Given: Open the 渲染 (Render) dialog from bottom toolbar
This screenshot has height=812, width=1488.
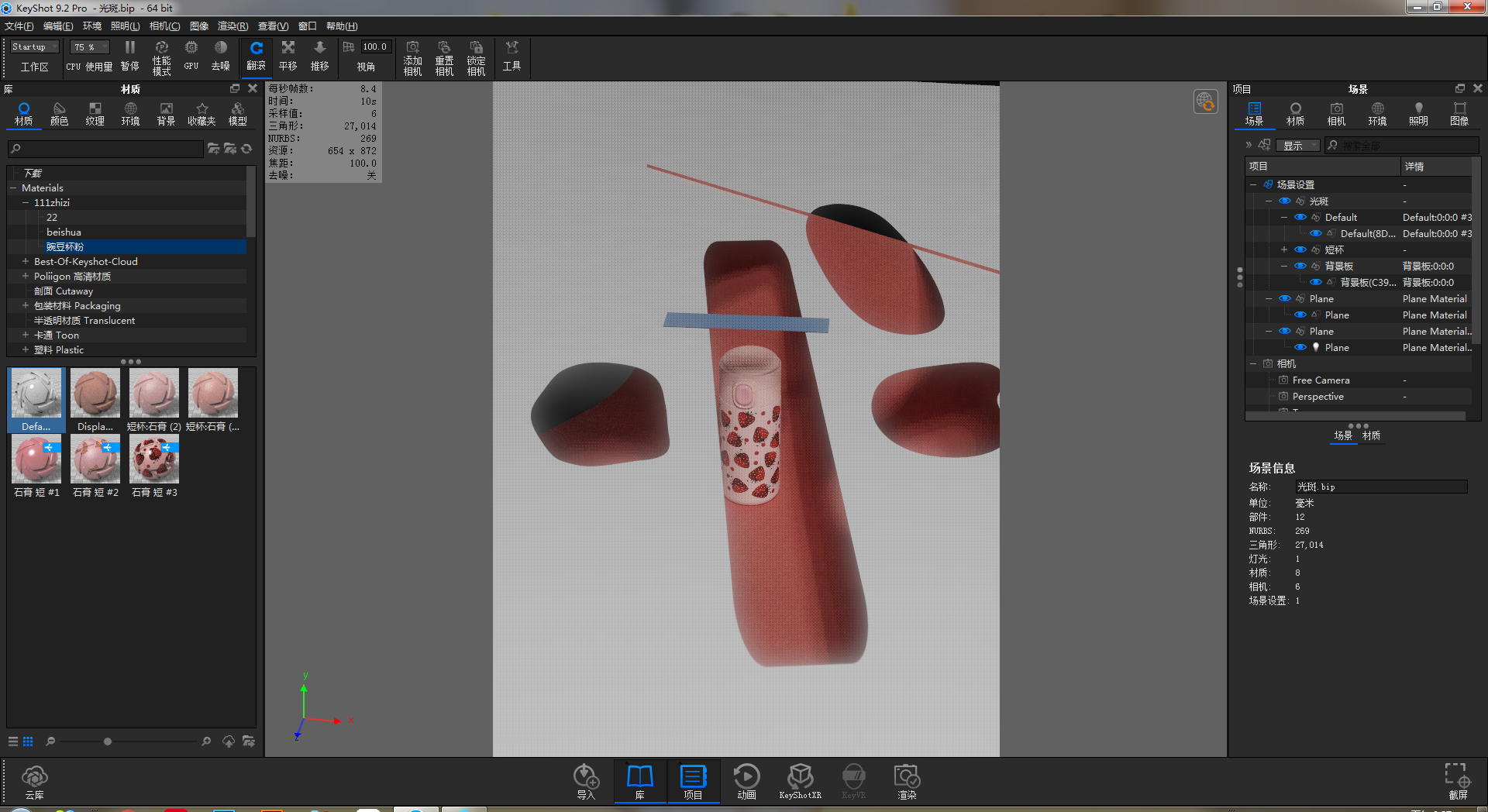Looking at the screenshot, I should point(905,779).
